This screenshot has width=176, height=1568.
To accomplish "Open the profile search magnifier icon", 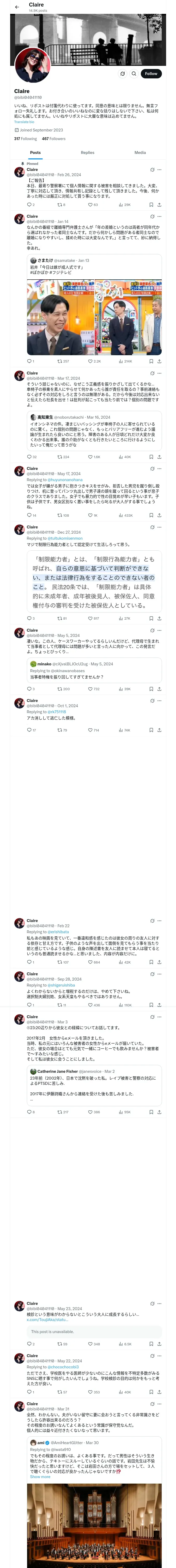I will coord(133,74).
